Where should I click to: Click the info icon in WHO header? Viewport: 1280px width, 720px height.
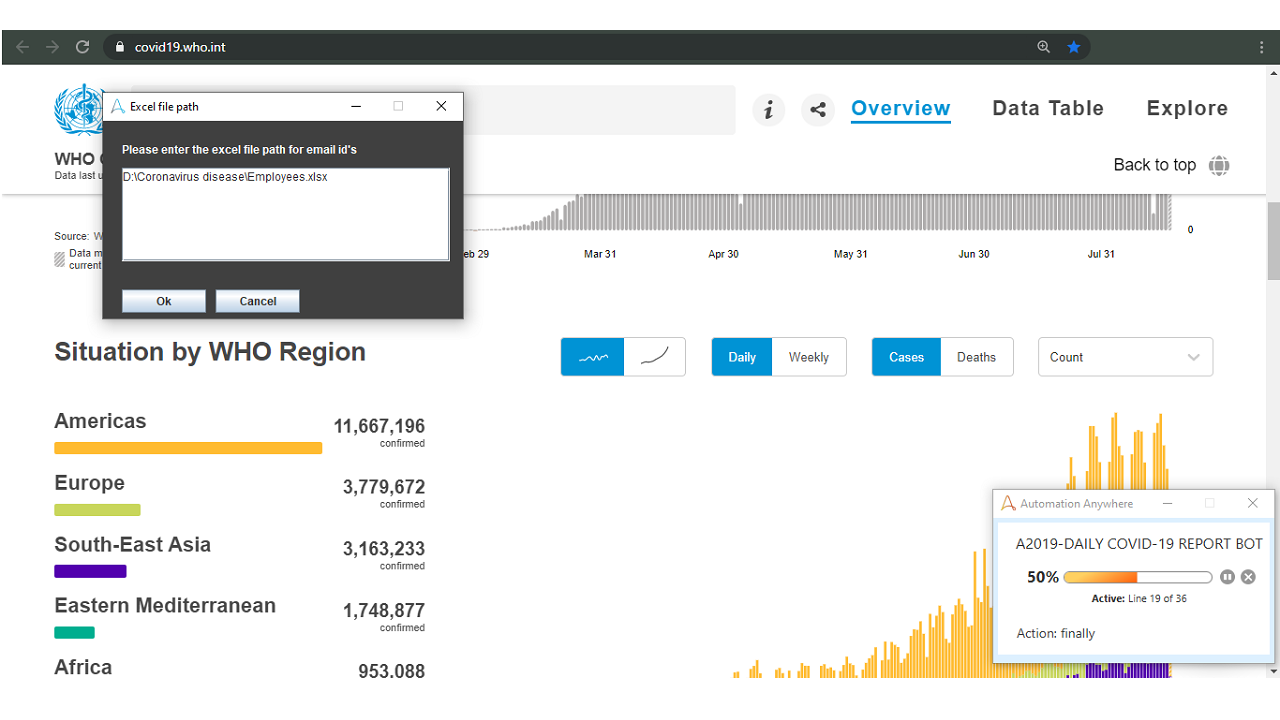pyautogui.click(x=768, y=110)
